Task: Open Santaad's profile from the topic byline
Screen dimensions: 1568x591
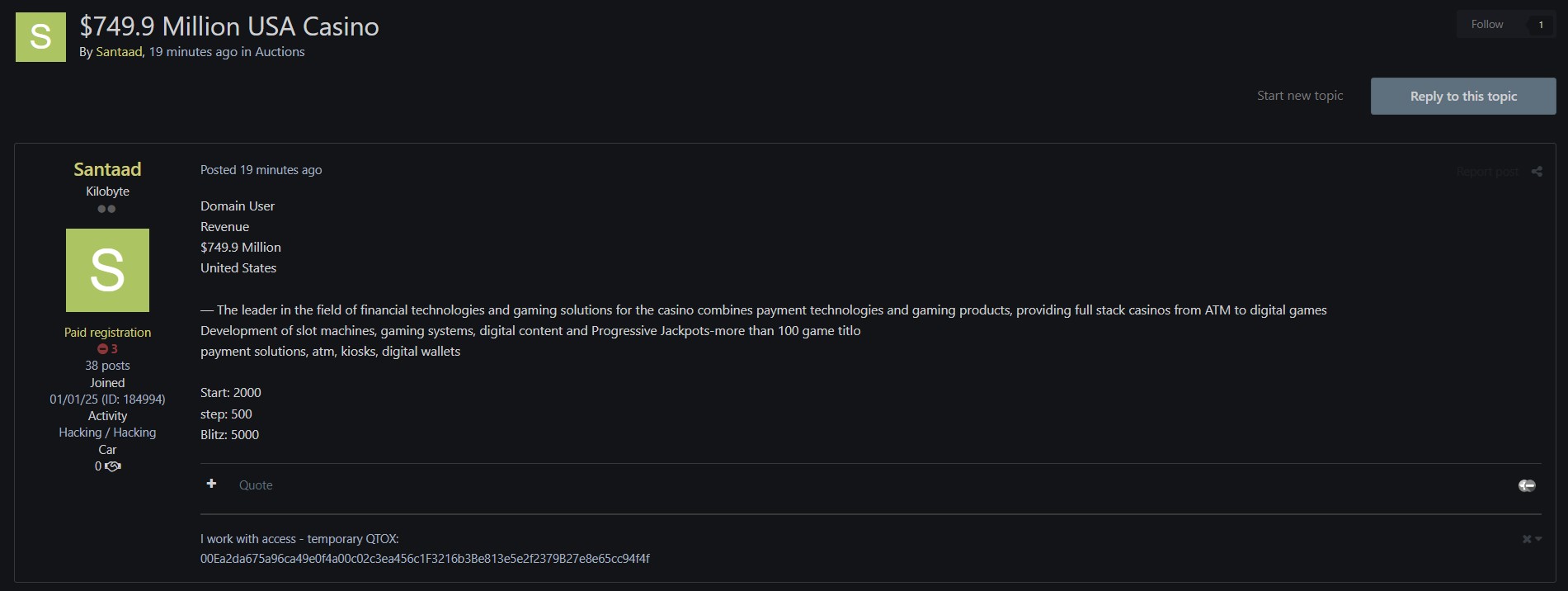Action: pyautogui.click(x=119, y=52)
